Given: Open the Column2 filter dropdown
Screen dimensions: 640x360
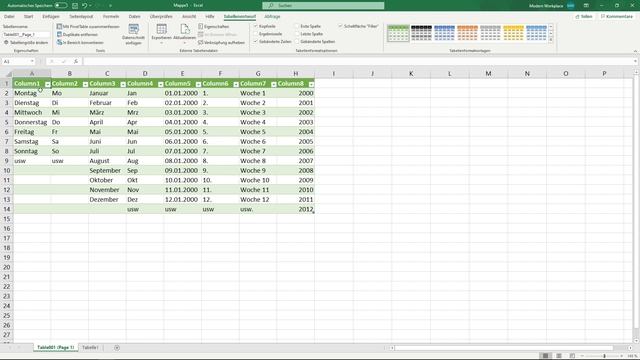Looking at the screenshot, I should point(85,84).
